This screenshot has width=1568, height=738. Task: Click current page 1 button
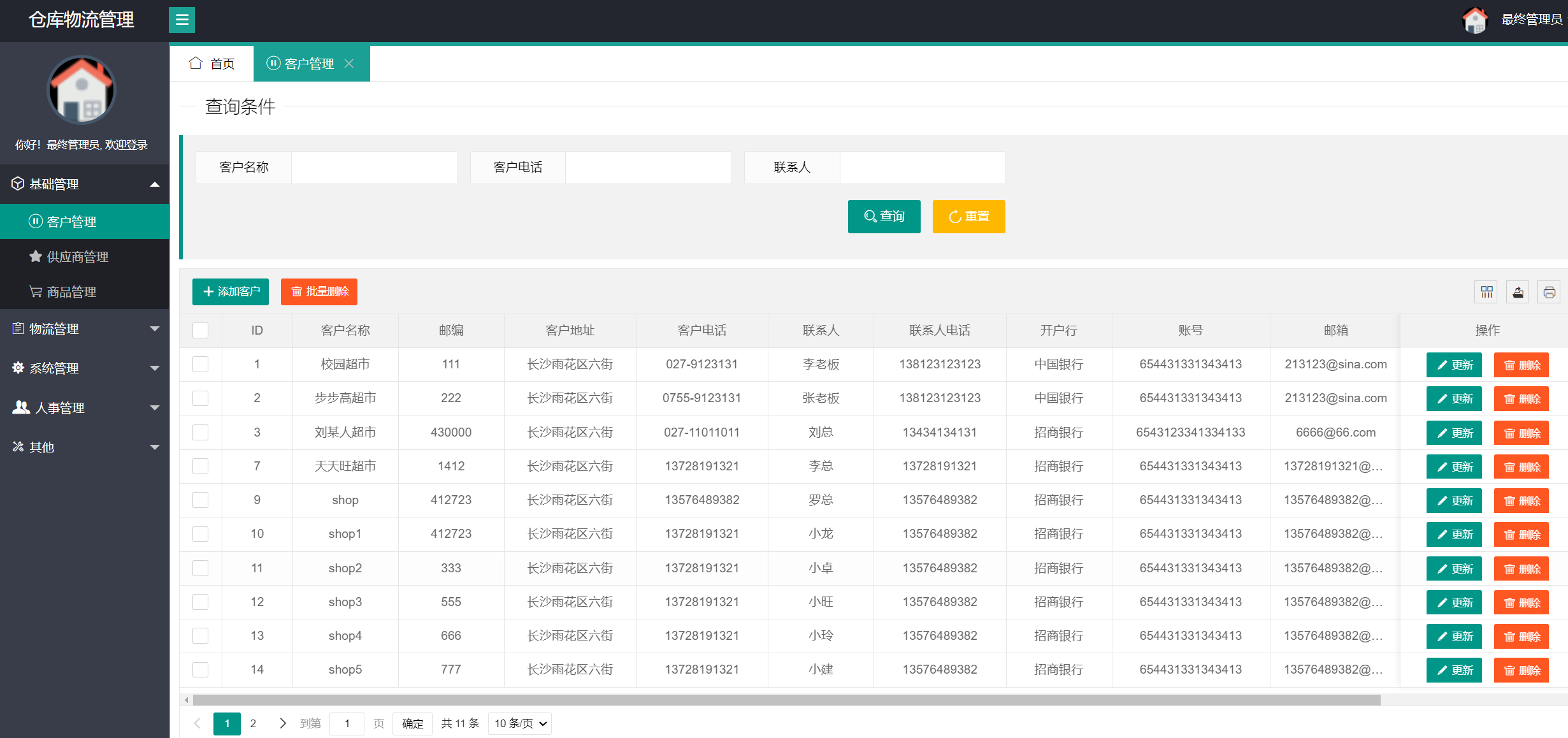(227, 723)
